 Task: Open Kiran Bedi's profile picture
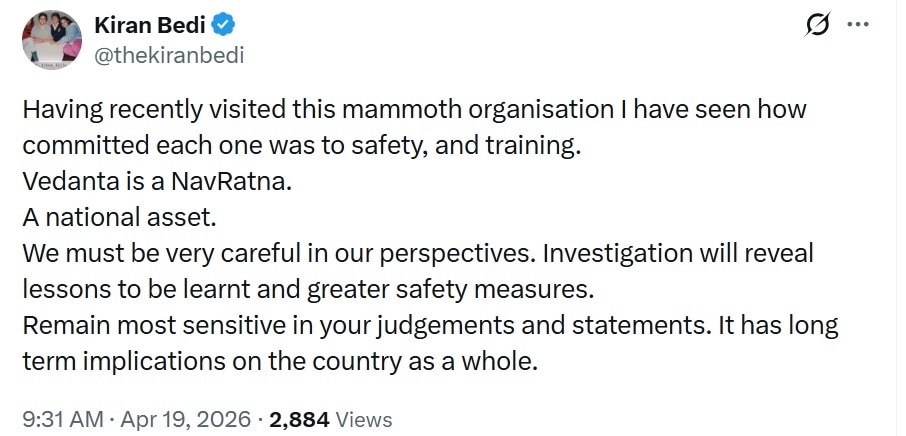coord(50,40)
